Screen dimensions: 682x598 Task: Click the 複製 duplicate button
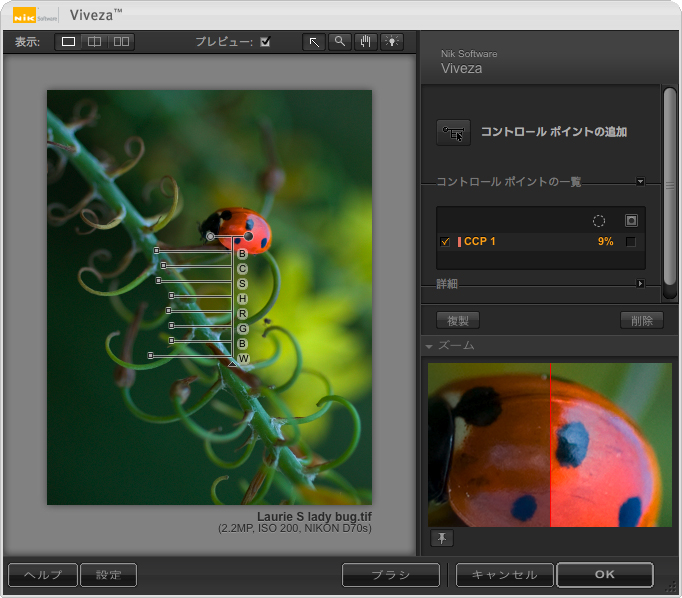(458, 321)
